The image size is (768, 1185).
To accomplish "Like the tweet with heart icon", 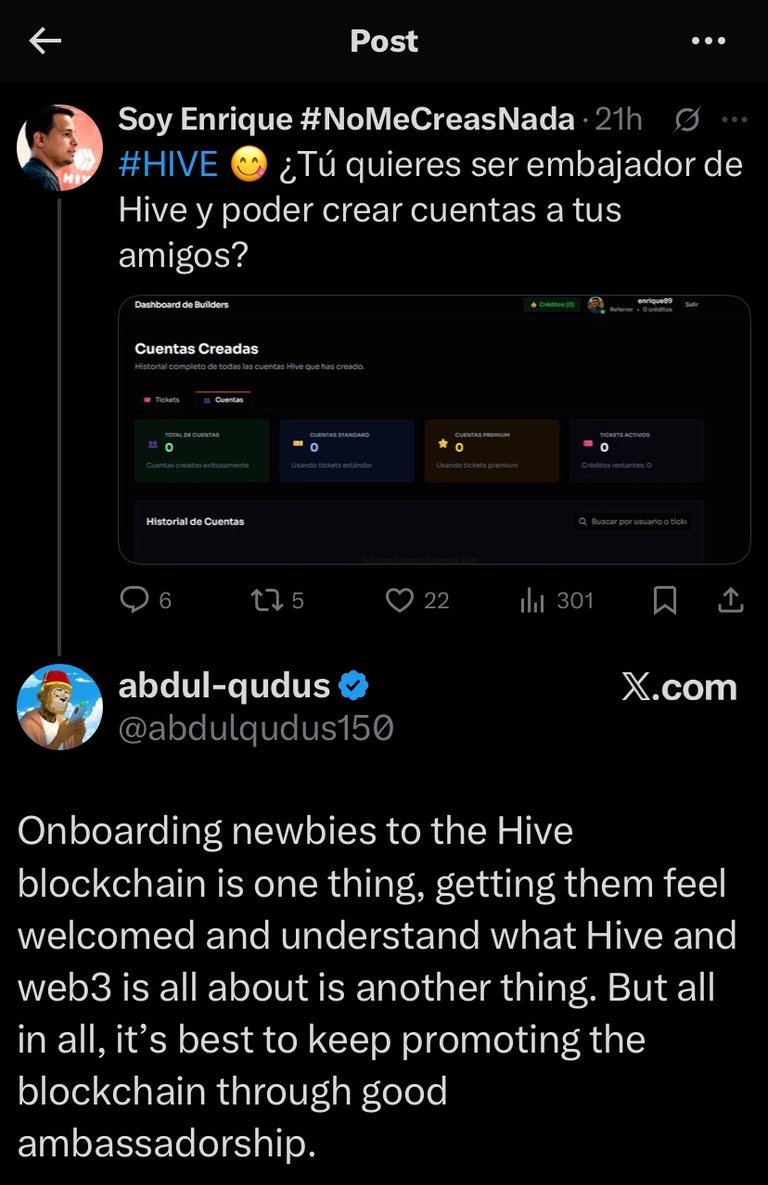I will pyautogui.click(x=399, y=601).
